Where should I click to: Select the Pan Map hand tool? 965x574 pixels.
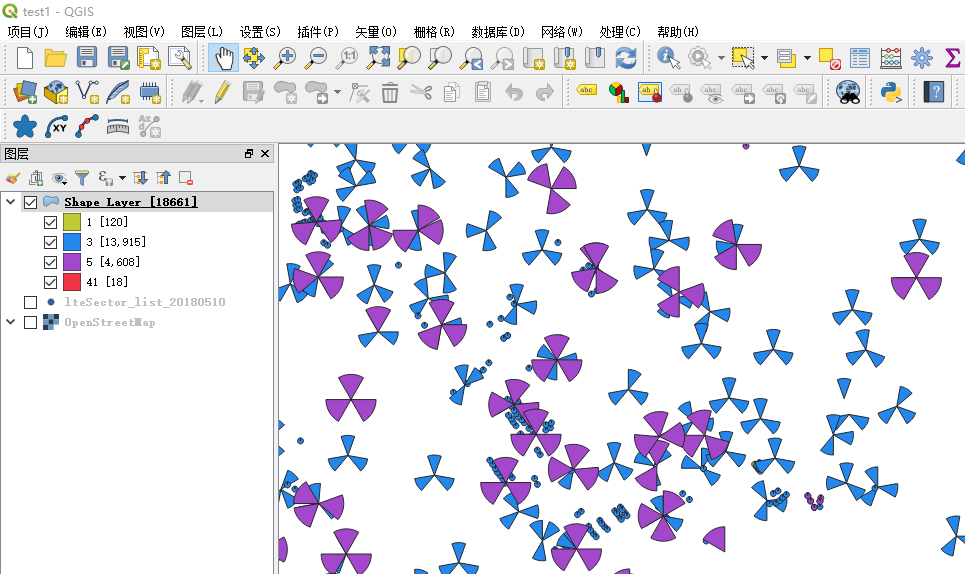(x=223, y=58)
